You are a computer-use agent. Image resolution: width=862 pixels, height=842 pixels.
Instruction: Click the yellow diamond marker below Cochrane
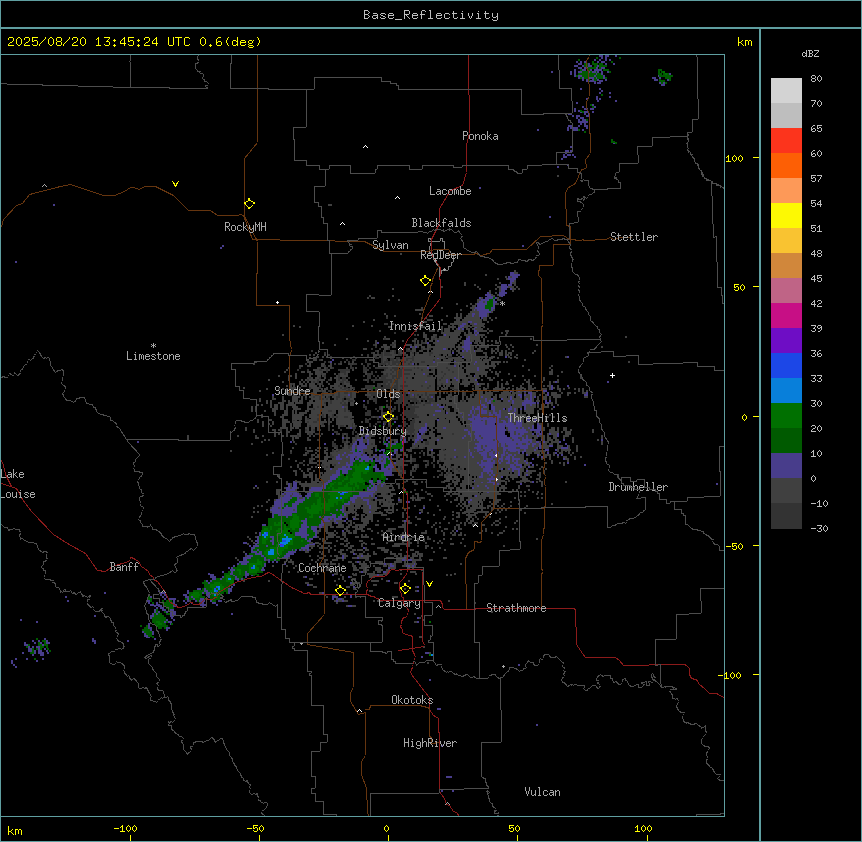pyautogui.click(x=340, y=591)
